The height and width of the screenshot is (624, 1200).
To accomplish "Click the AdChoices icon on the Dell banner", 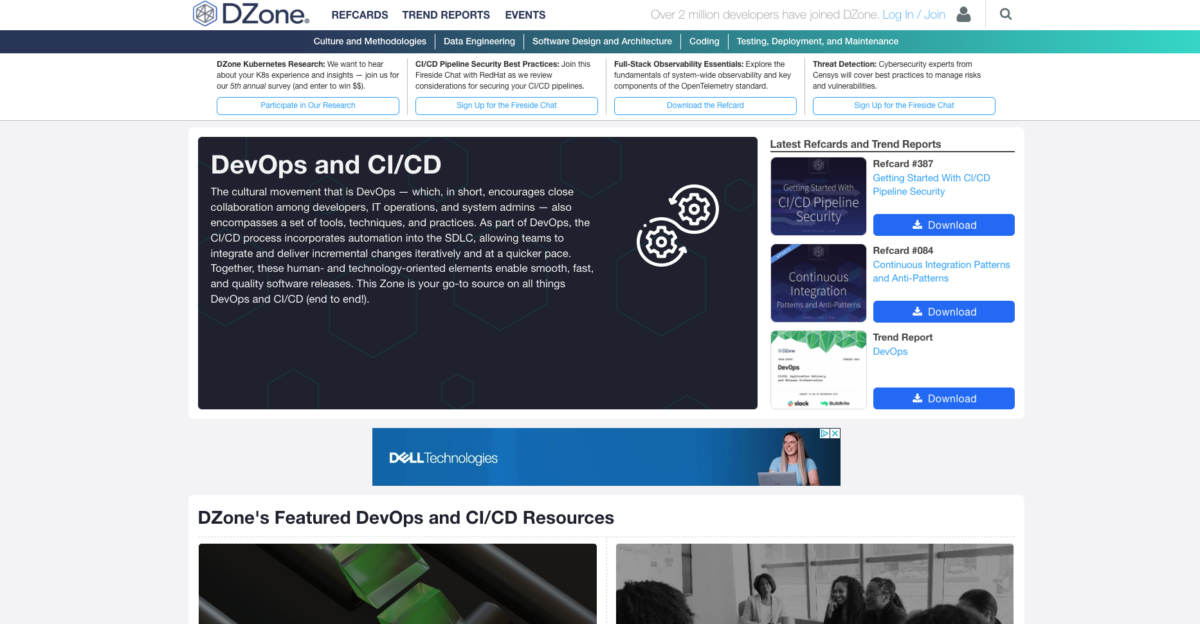I will pos(824,433).
